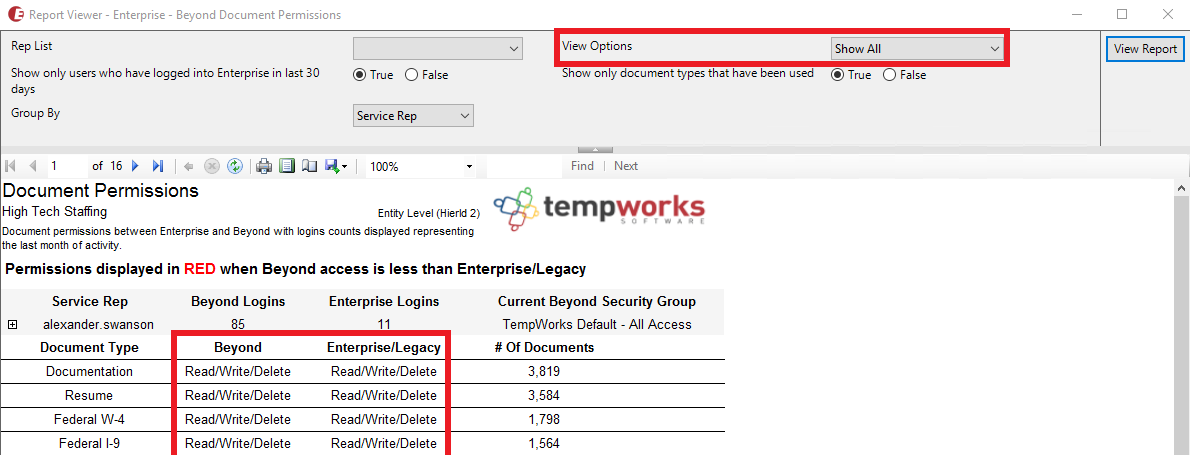Screen dimensions: 1190x455
Task: Click document count 1,564
Action: 543,444
